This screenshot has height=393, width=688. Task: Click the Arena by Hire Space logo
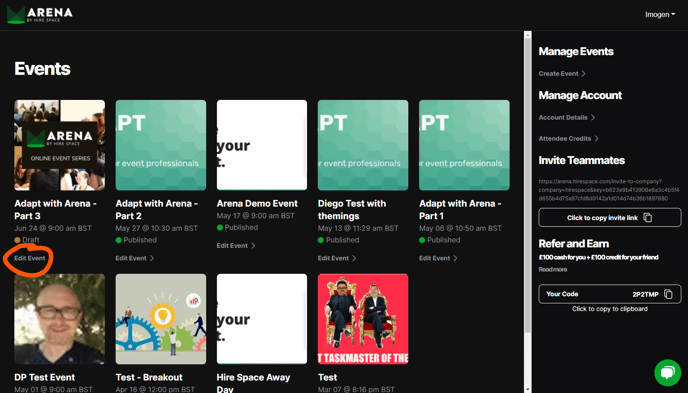[x=39, y=15]
